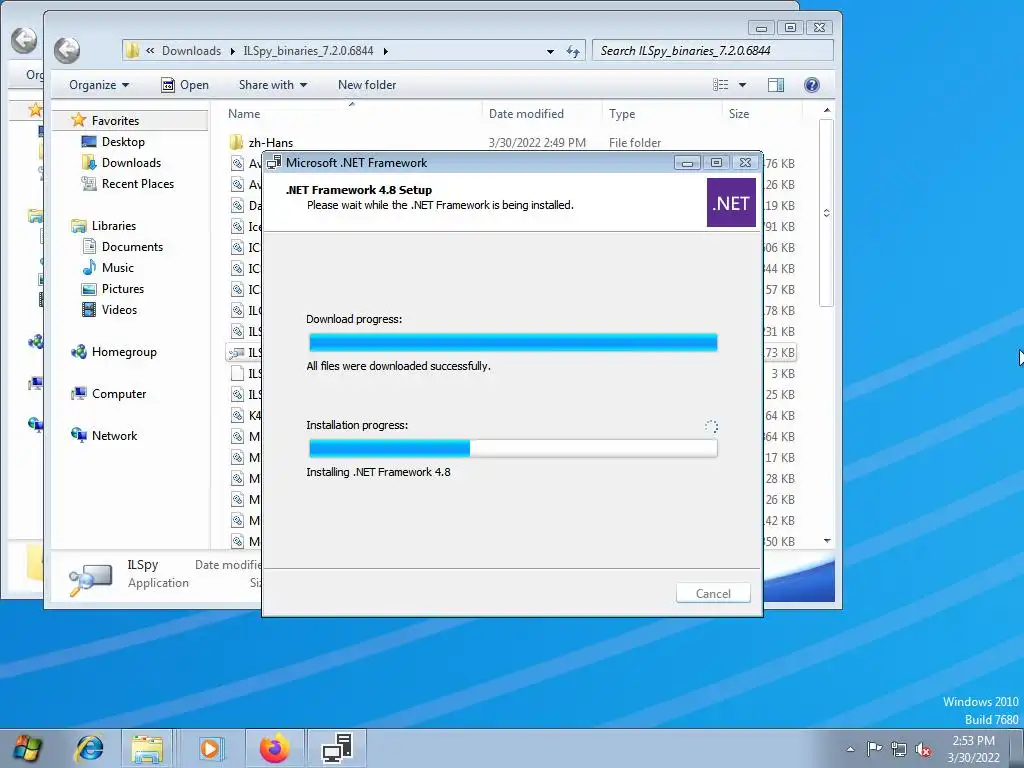
Task: Open Downloads in the Favorites list
Action: (x=131, y=163)
